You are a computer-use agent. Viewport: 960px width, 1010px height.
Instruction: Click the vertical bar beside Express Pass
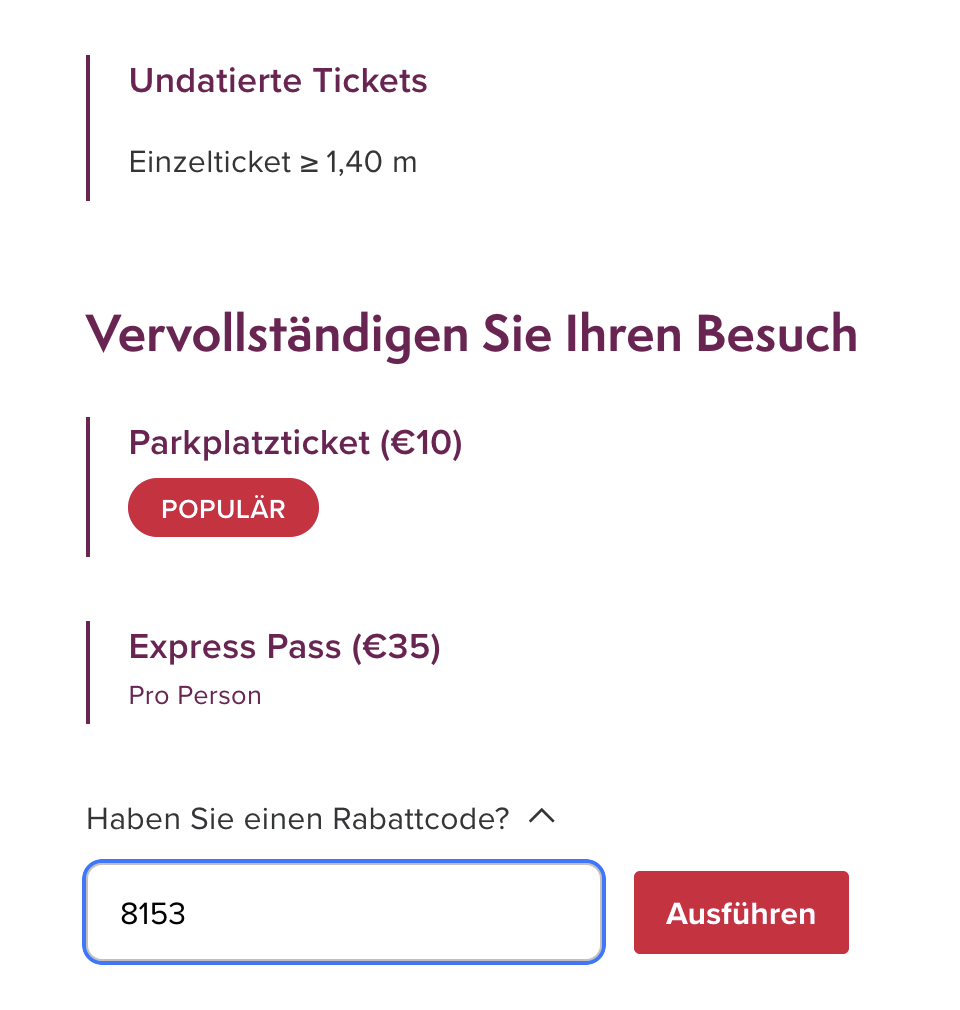click(x=89, y=671)
